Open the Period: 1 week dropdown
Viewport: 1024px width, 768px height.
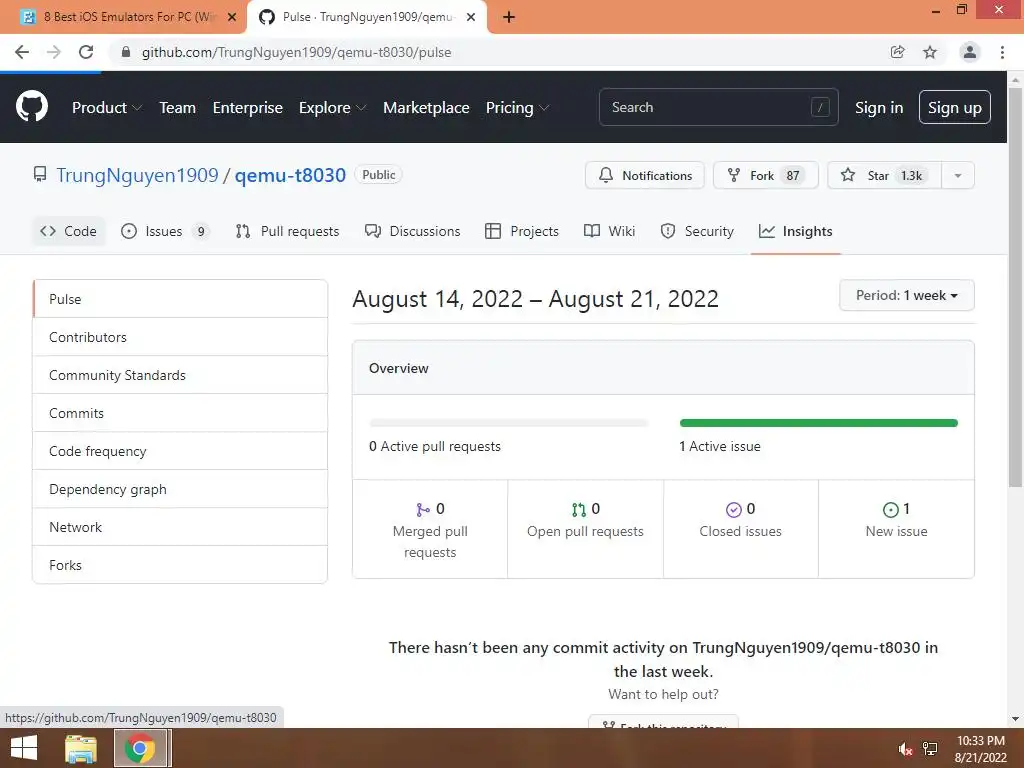pyautogui.click(x=906, y=295)
